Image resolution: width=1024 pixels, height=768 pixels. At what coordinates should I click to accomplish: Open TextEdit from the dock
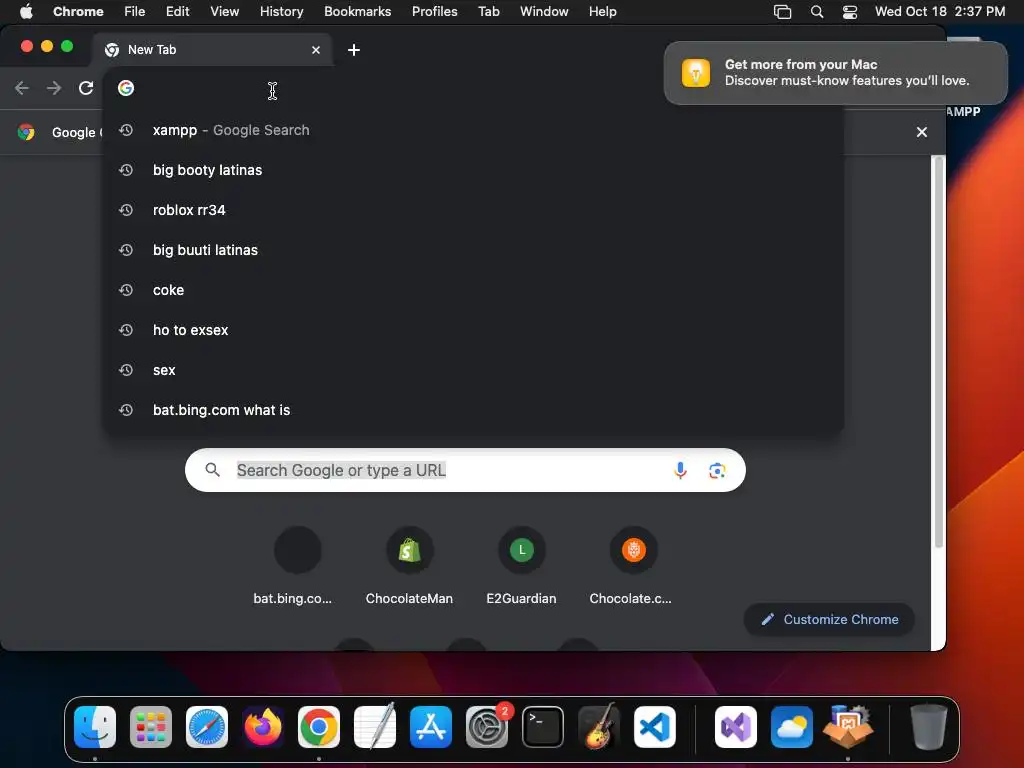[375, 727]
